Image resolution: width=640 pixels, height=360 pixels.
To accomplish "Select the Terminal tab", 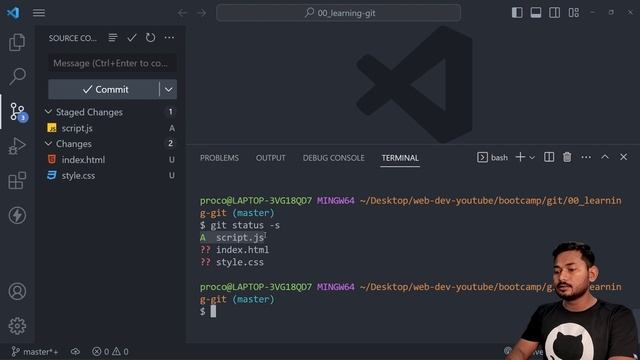I will pos(400,158).
